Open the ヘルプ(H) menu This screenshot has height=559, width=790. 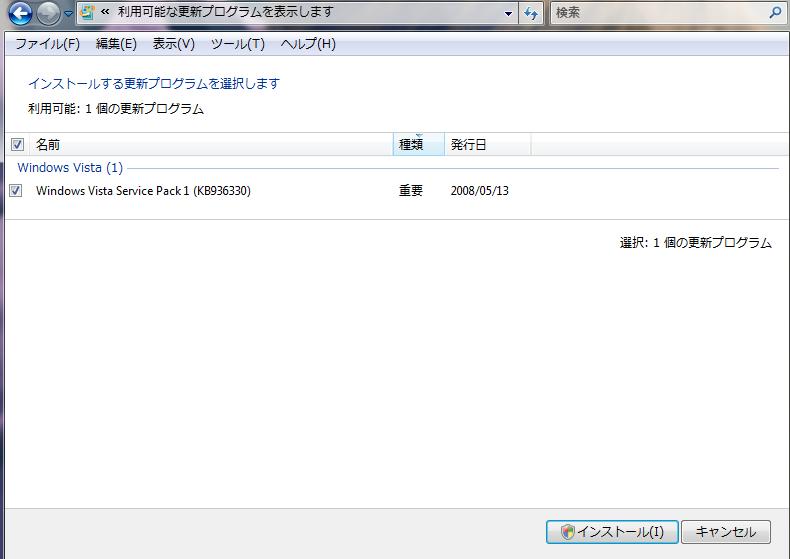(x=308, y=44)
